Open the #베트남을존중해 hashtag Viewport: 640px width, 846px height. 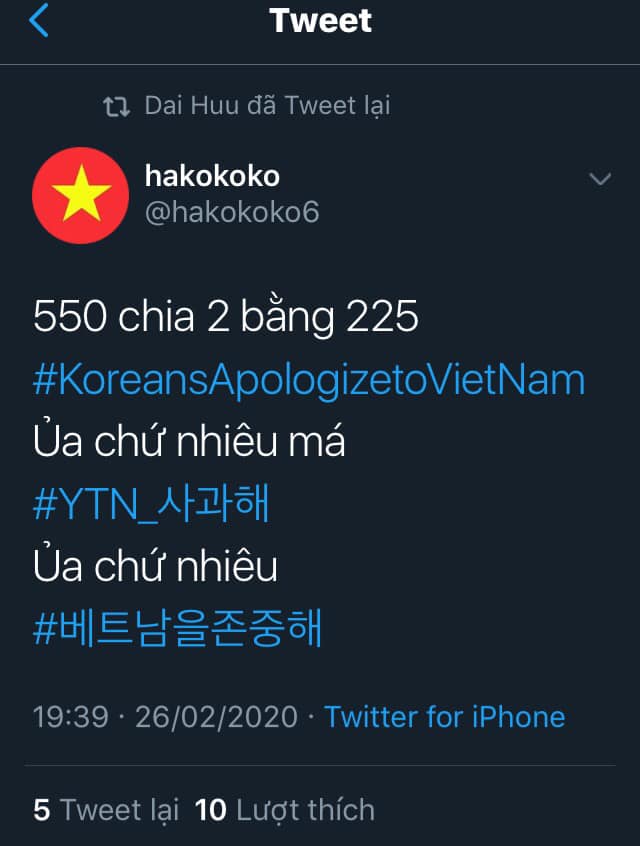point(178,627)
